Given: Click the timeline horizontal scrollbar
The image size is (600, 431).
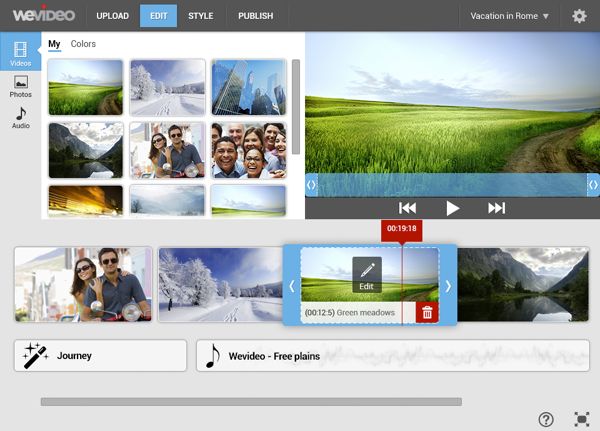Looking at the screenshot, I should (x=251, y=402).
